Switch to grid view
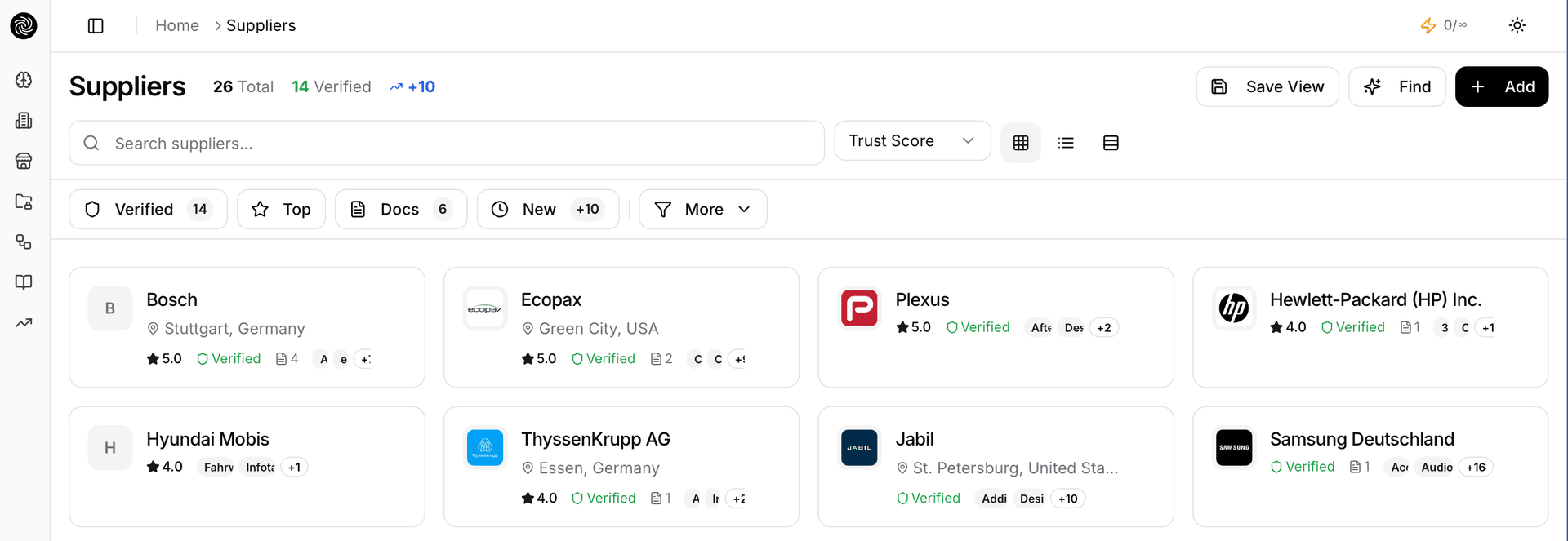 [1021, 143]
